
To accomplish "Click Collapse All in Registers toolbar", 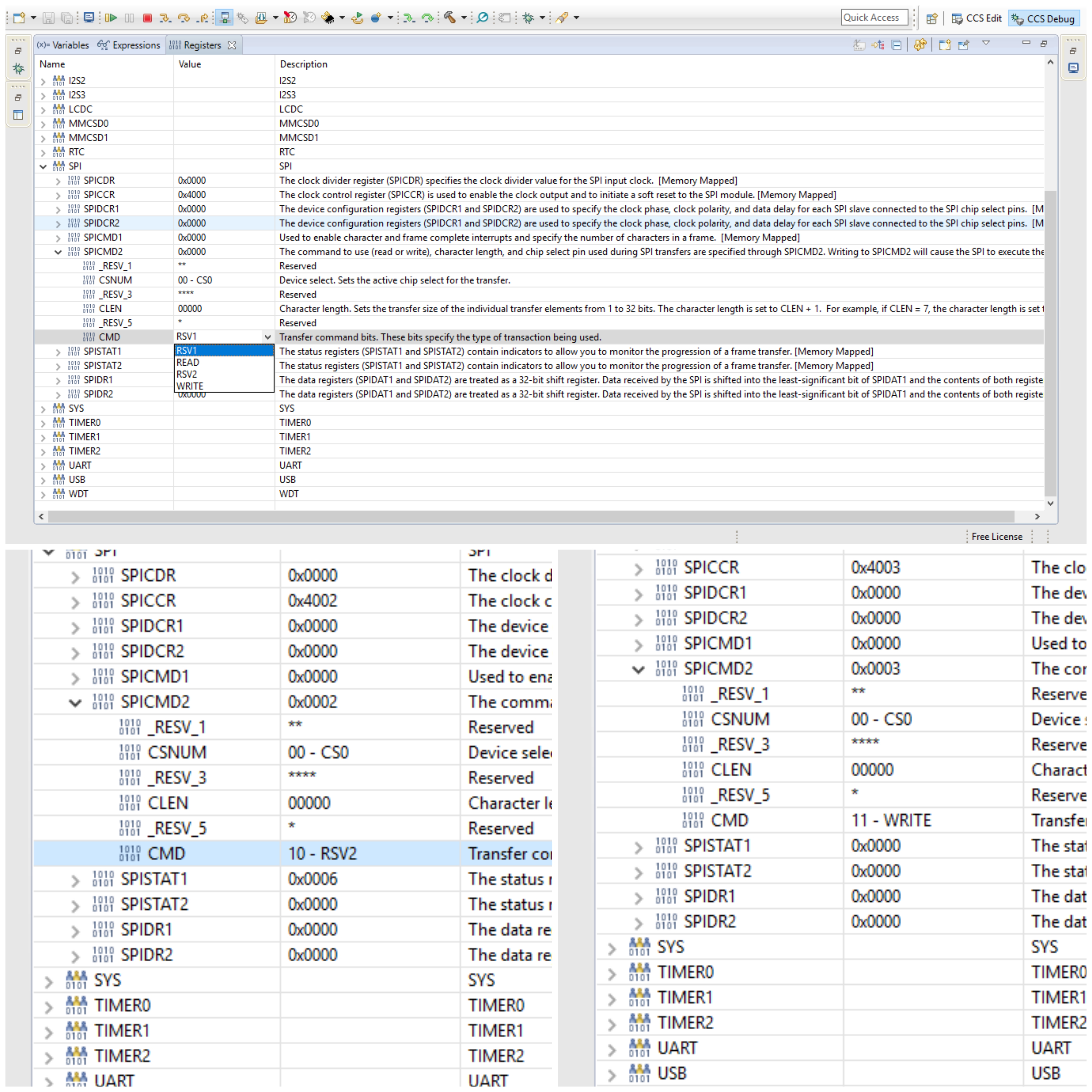I will pos(896,45).
